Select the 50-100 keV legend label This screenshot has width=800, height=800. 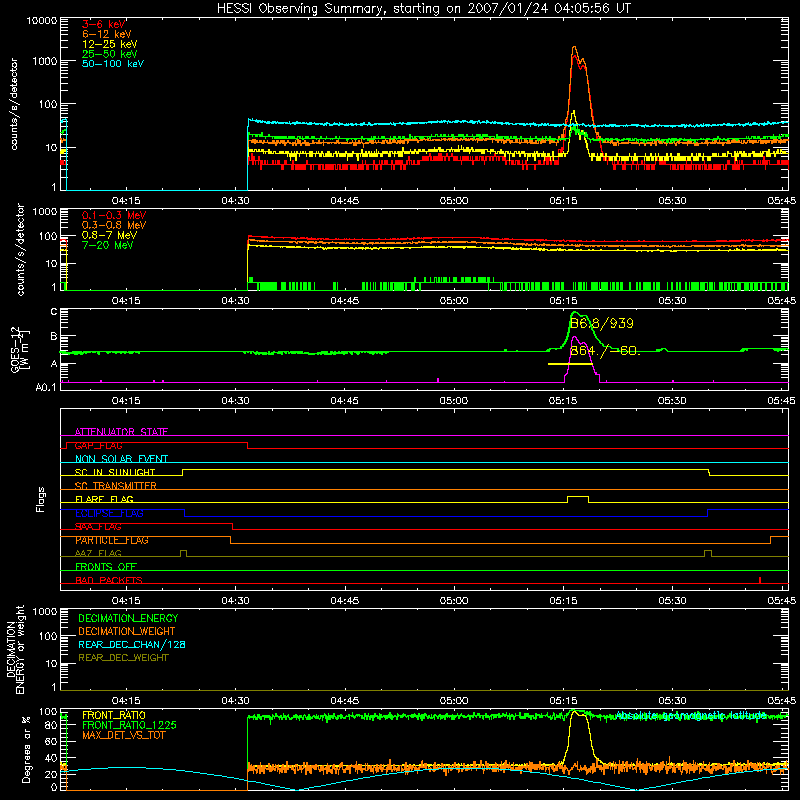pyautogui.click(x=113, y=64)
